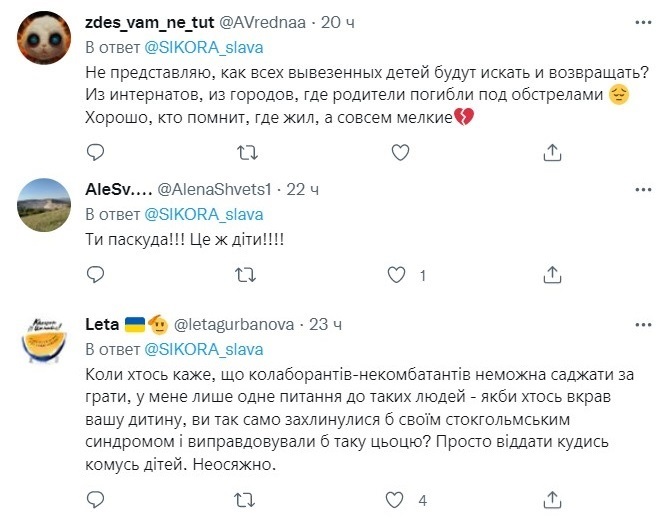668x525 pixels.
Task: Share the AlenaShvets1 tweet
Action: tap(552, 274)
